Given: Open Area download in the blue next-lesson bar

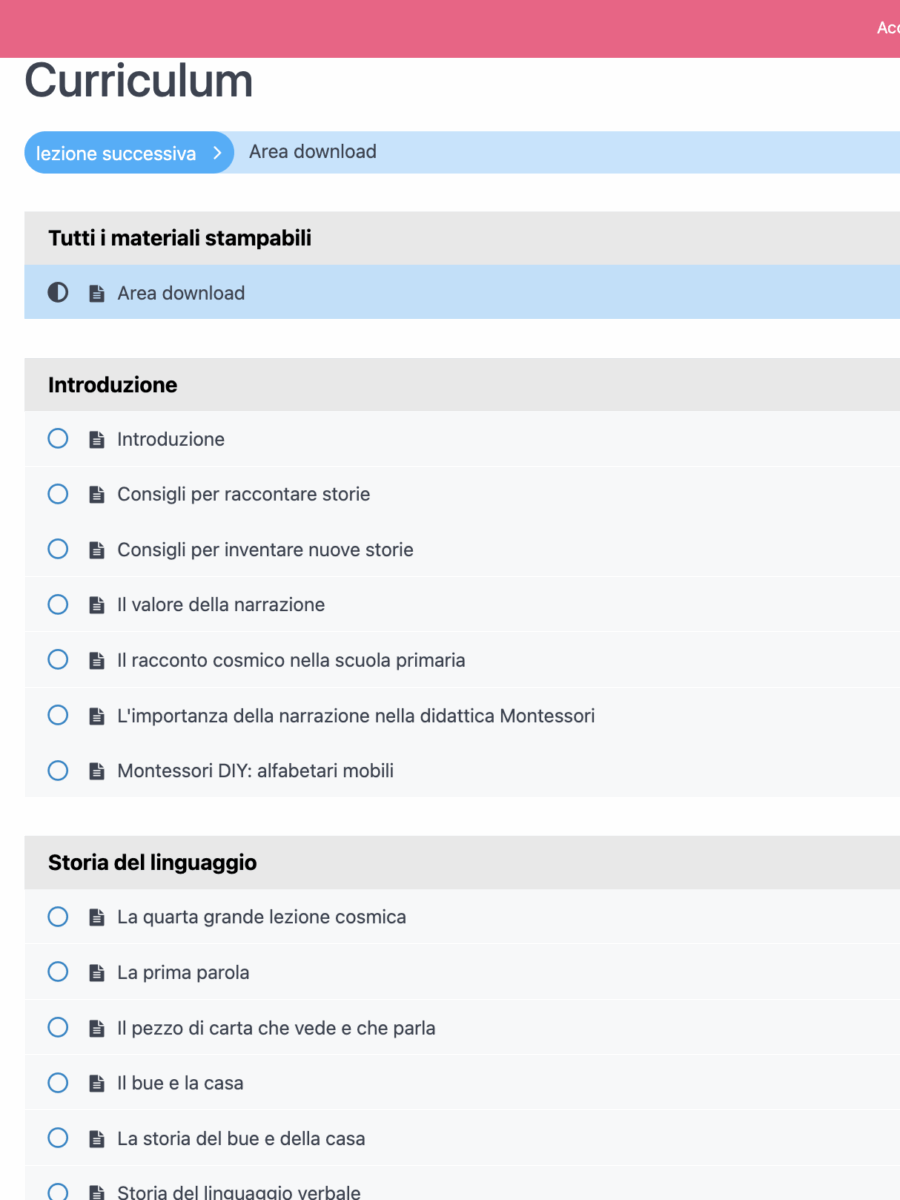Looking at the screenshot, I should (x=313, y=152).
